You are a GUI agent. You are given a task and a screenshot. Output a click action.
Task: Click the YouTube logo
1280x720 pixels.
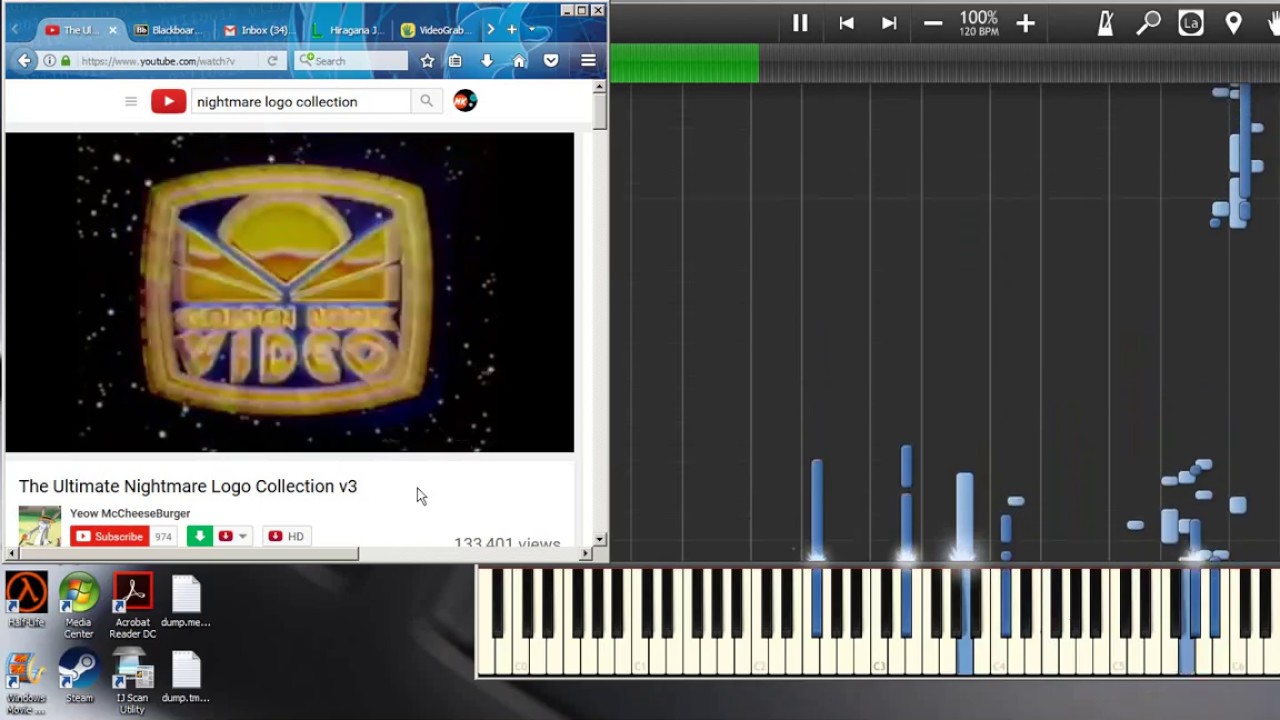[x=168, y=101]
